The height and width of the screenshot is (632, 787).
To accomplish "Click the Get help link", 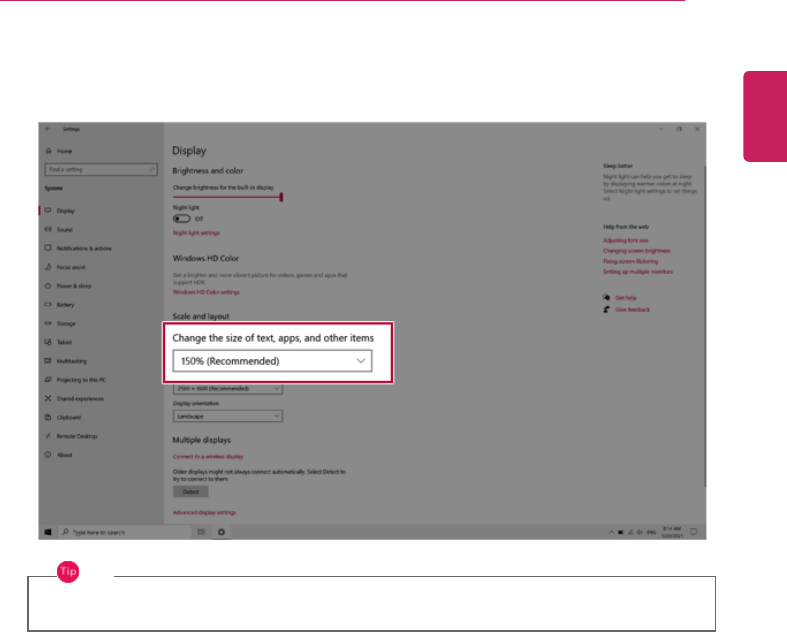I will click(x=625, y=298).
